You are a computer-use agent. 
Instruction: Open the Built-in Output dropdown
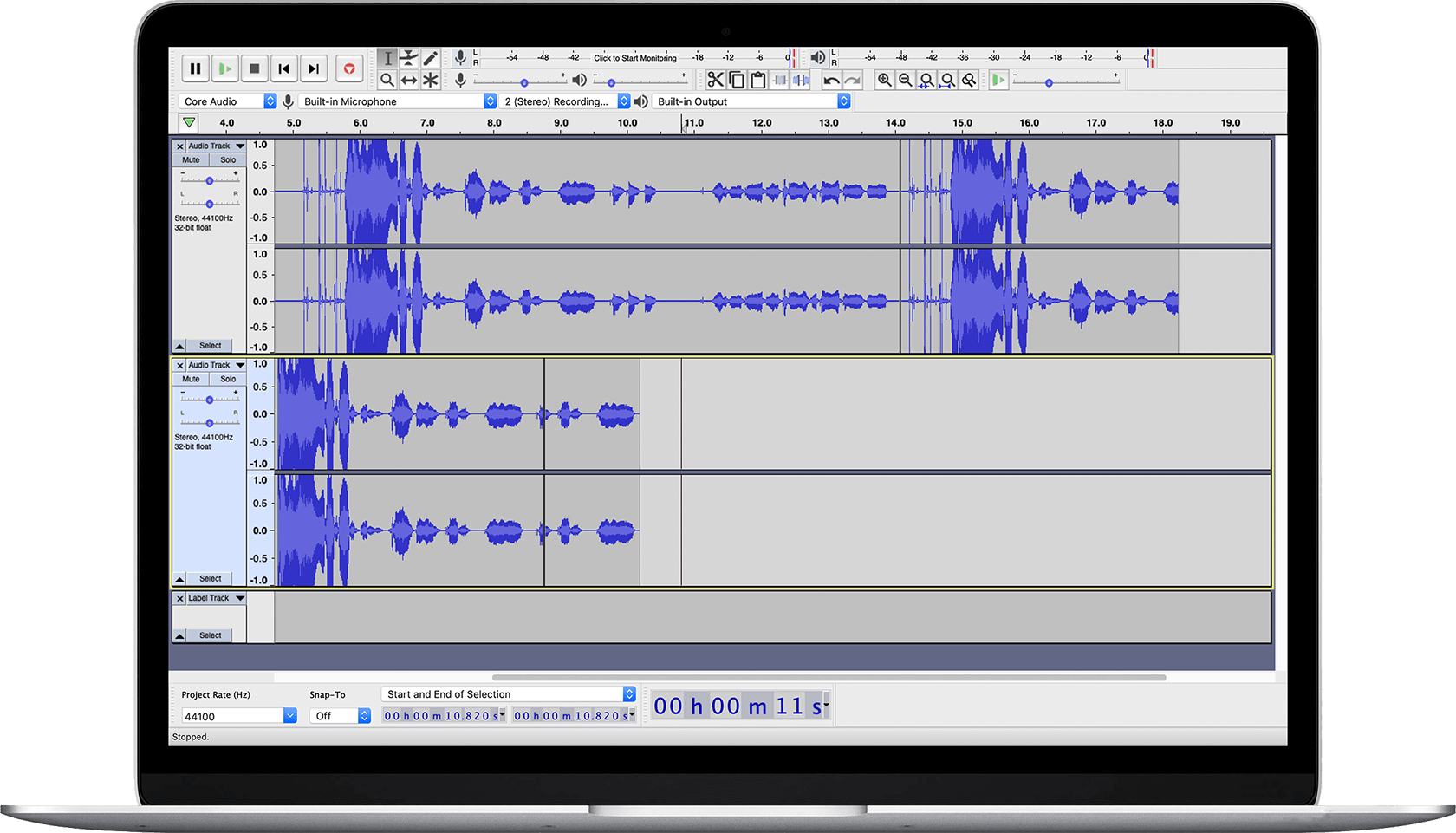tap(751, 101)
